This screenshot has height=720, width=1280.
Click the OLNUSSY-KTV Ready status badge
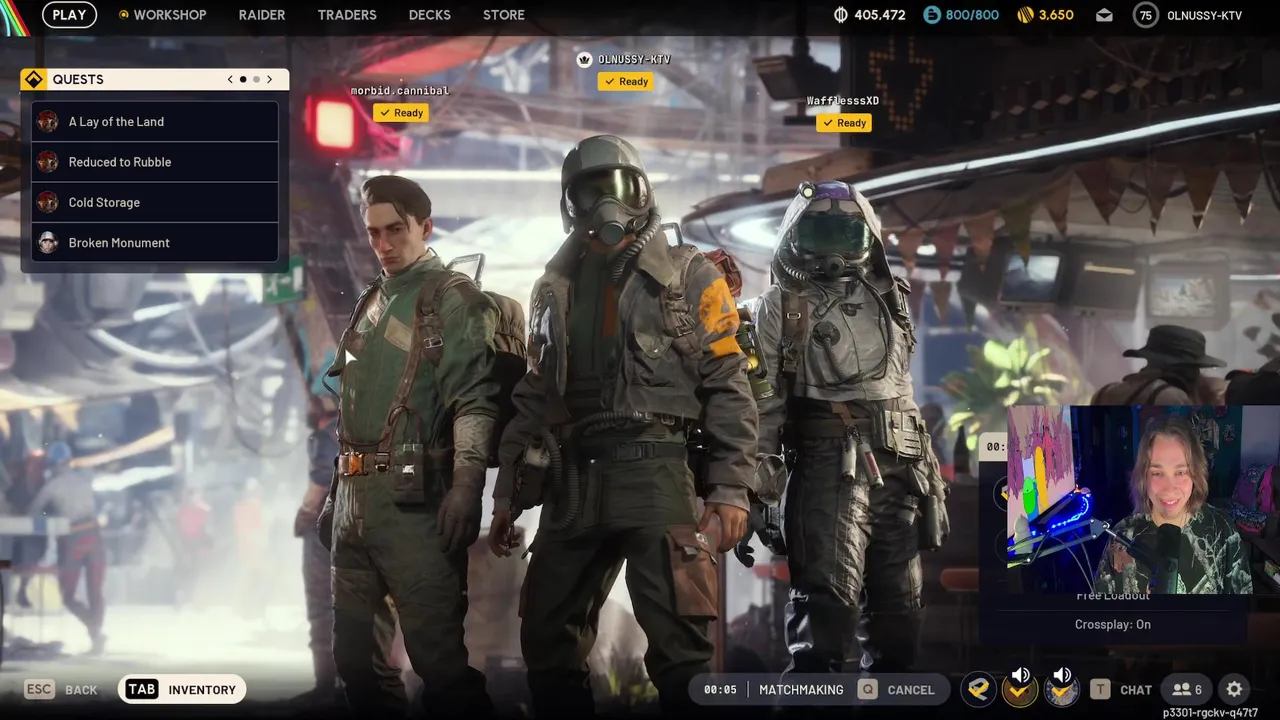[x=626, y=82]
